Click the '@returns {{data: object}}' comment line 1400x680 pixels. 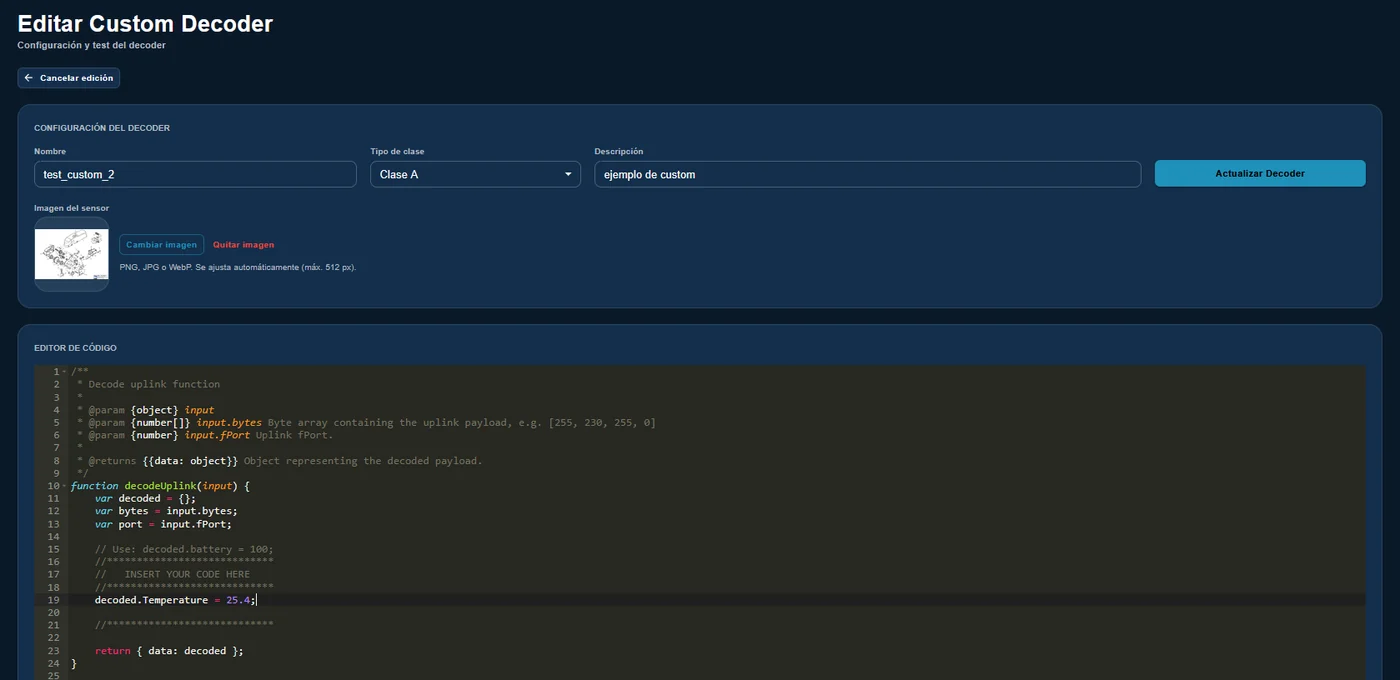point(280,461)
